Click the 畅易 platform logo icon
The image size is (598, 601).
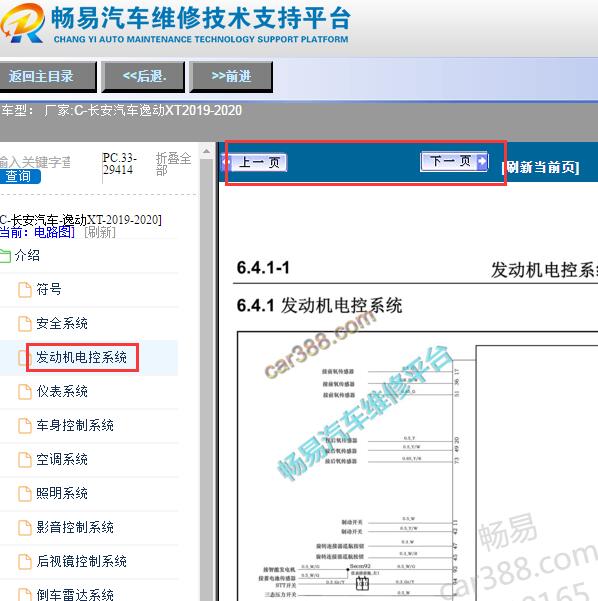(22, 23)
